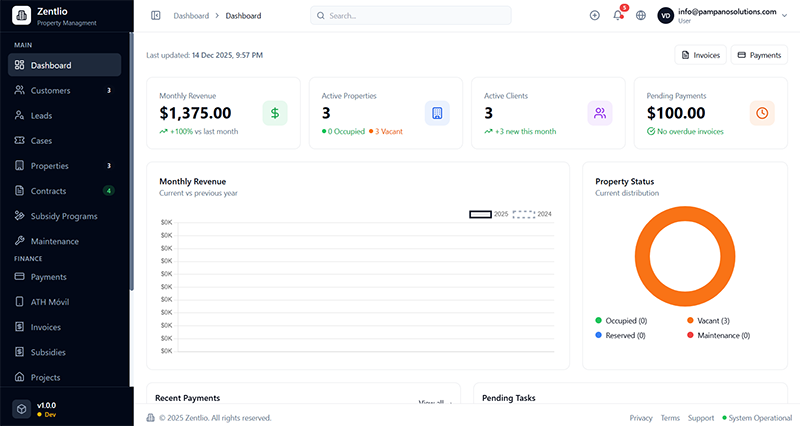
Task: Click the Monthly Revenue dollar icon
Action: 275,113
